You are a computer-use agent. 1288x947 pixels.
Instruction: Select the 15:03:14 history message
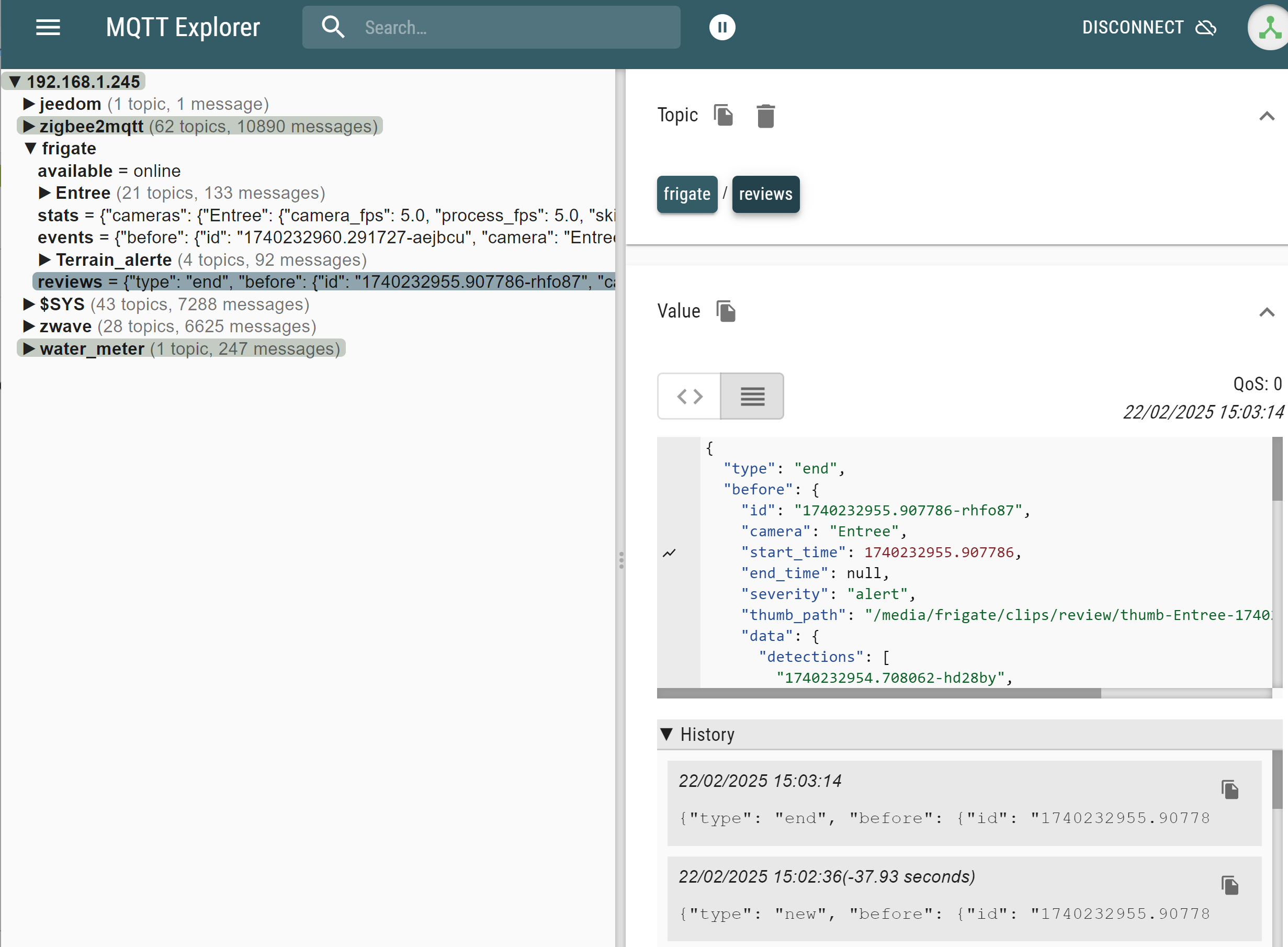click(x=965, y=803)
